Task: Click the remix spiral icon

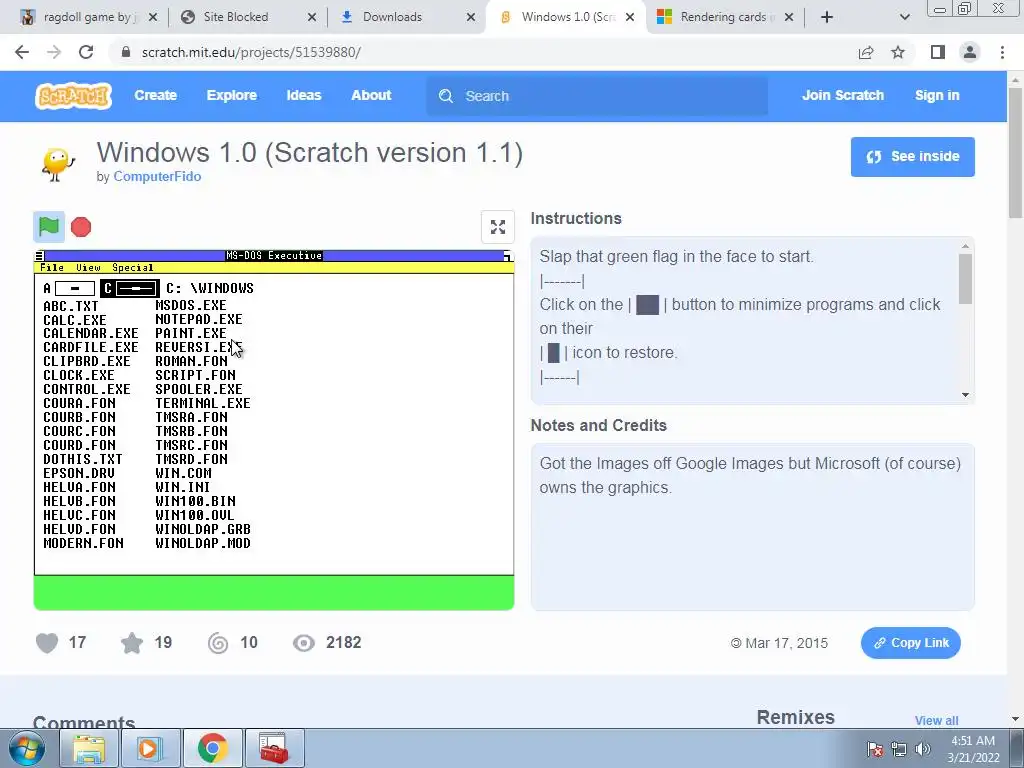Action: point(218,643)
